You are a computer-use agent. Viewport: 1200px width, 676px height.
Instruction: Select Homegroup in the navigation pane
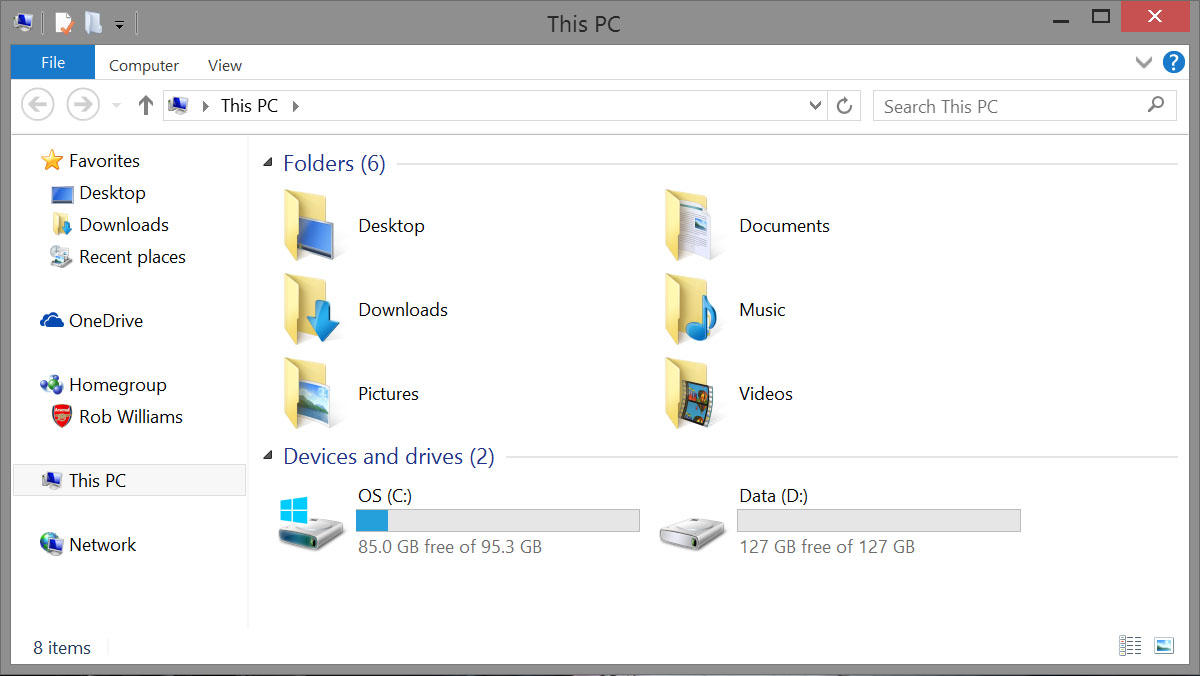click(118, 385)
